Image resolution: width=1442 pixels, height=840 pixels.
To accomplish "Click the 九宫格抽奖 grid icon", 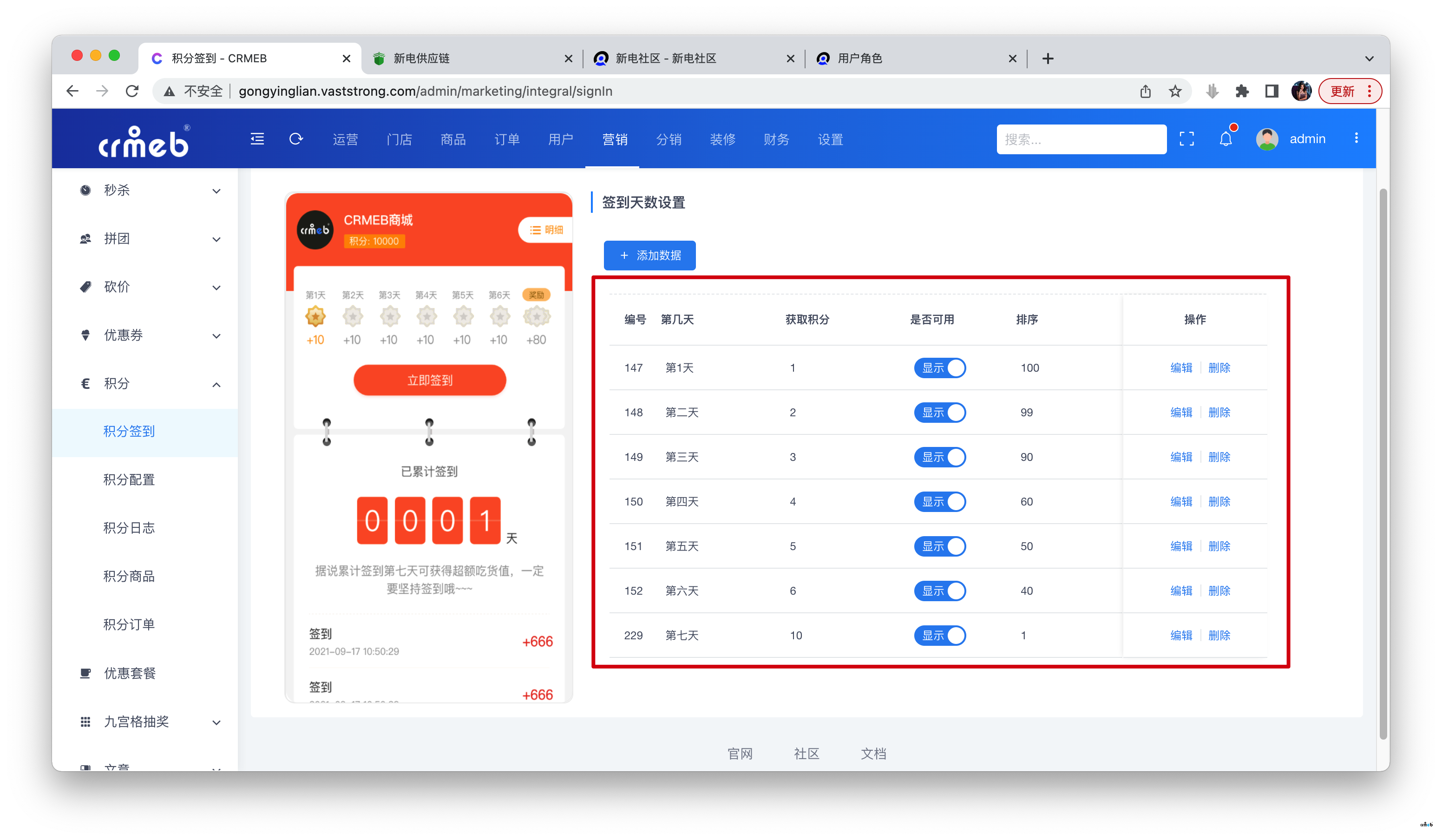I will (85, 722).
